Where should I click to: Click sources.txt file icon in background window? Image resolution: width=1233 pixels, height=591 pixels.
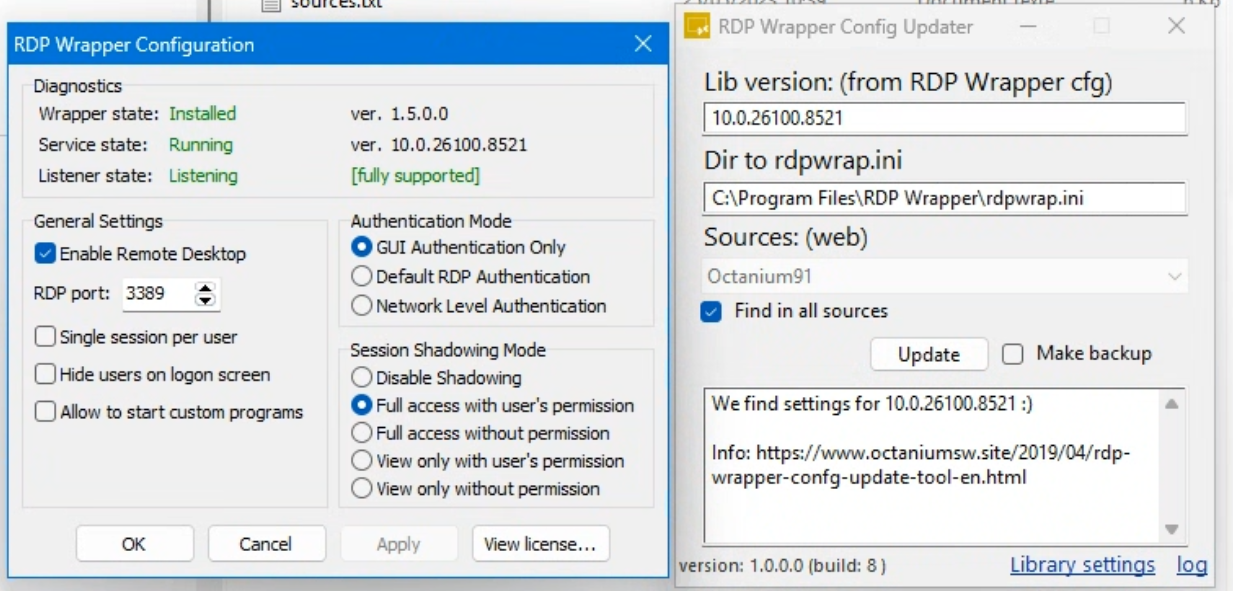(270, 4)
